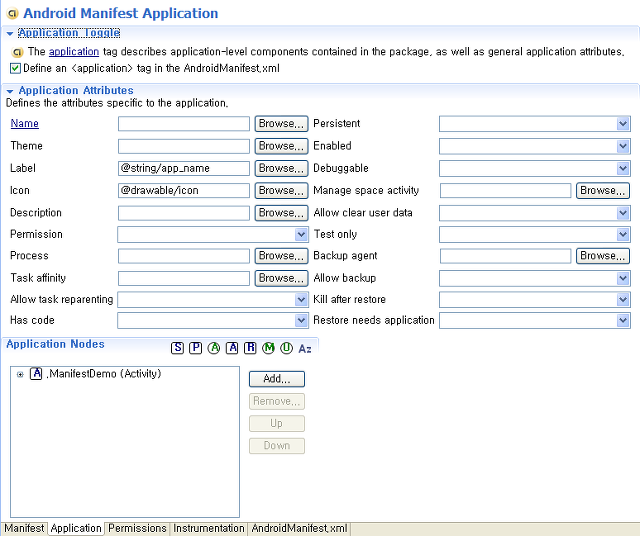Click into the Theme input field
The image size is (640, 536).
tap(184, 146)
